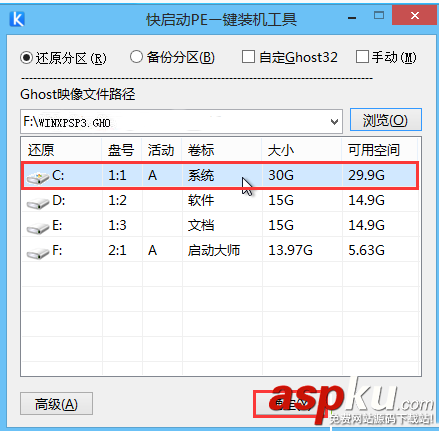This screenshot has height=431, width=439.
Task: Tick the 手动(M) checkbox
Action: tap(362, 57)
